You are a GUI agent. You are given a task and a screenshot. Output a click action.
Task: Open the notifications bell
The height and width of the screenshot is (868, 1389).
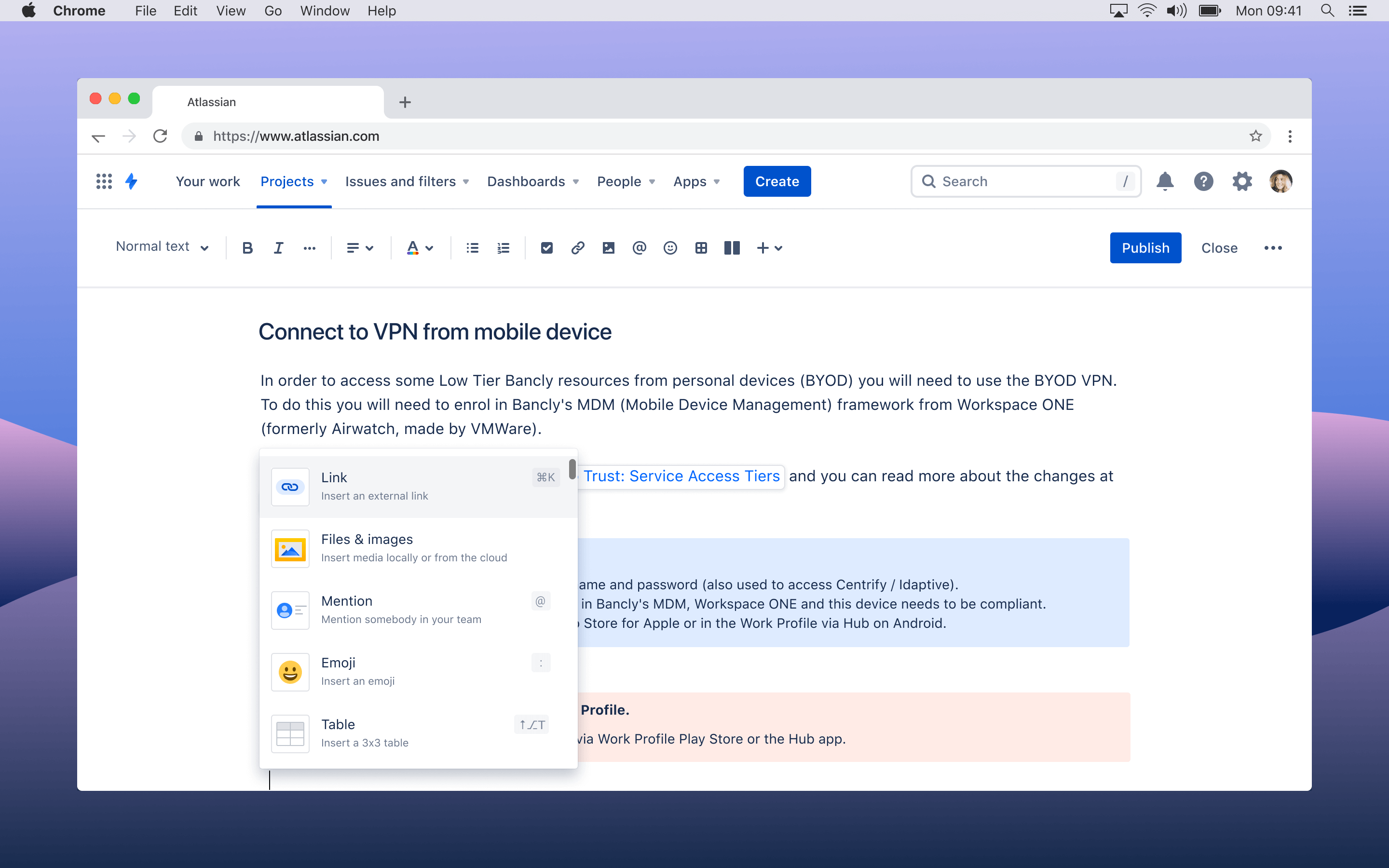1165,181
